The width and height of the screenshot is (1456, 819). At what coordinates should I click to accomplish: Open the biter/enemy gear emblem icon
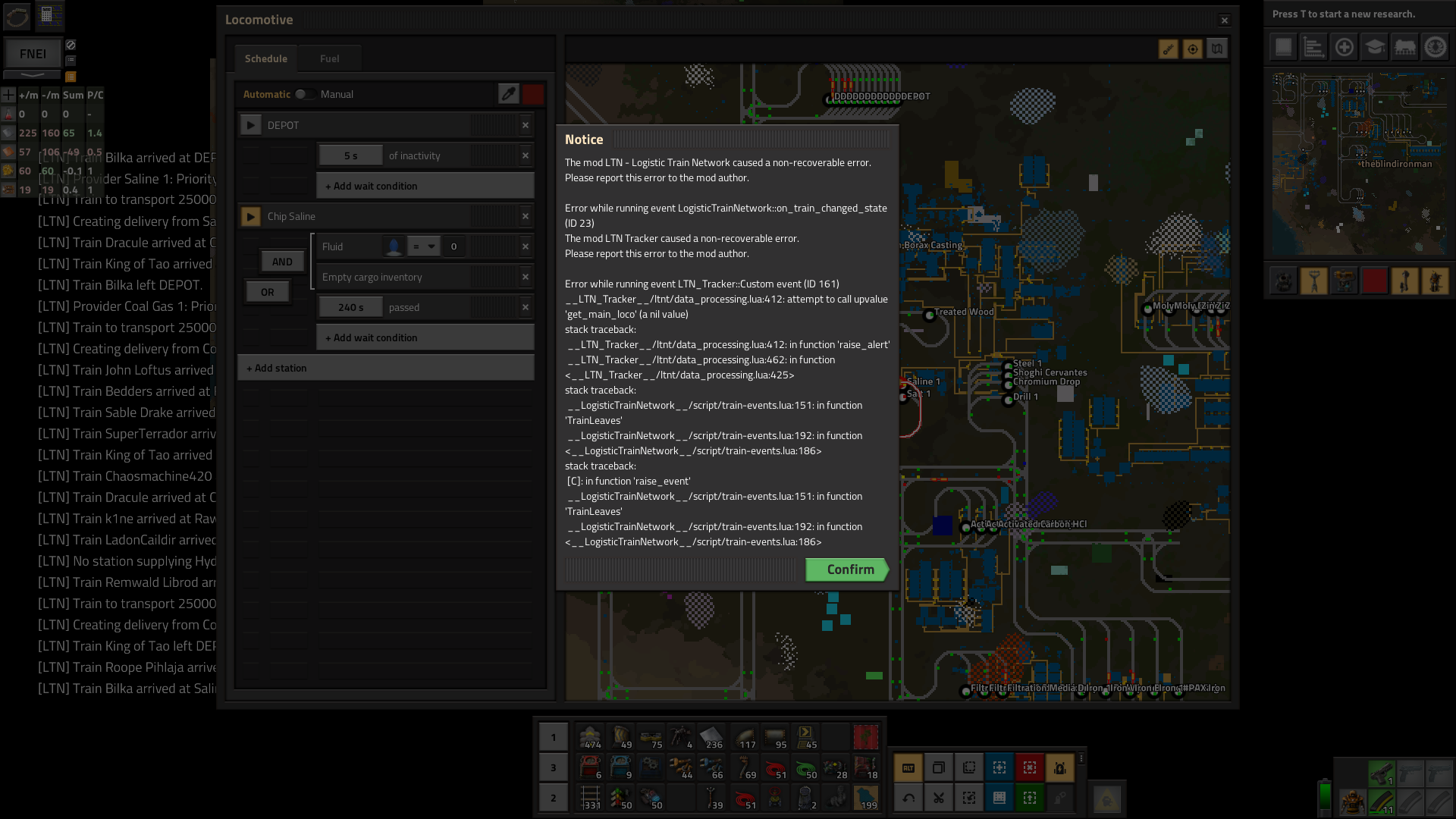[x=1435, y=47]
